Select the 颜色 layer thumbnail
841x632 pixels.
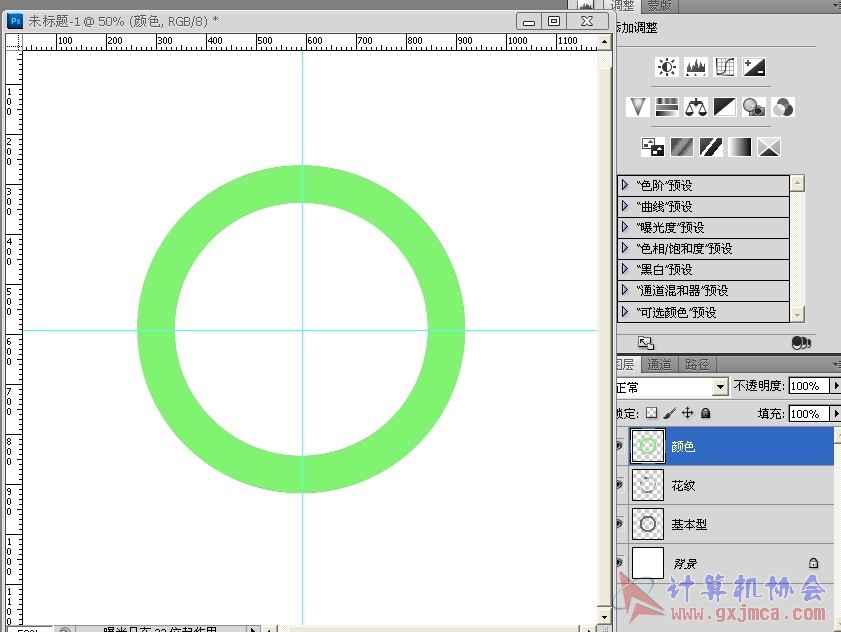click(x=647, y=446)
